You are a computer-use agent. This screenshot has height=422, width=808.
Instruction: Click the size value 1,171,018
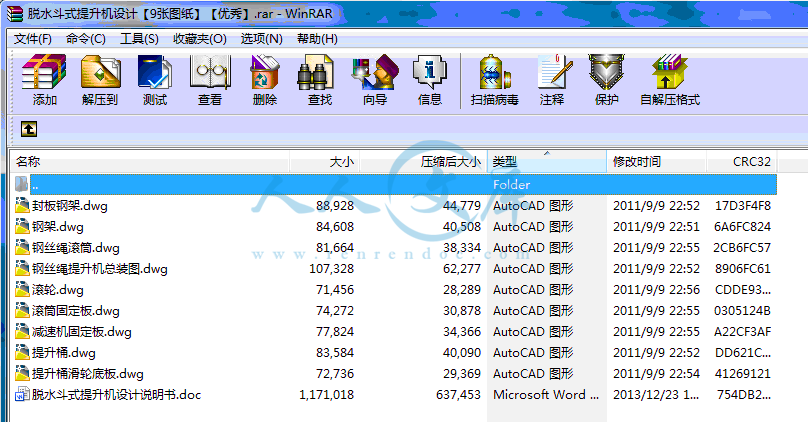pyautogui.click(x=327, y=395)
